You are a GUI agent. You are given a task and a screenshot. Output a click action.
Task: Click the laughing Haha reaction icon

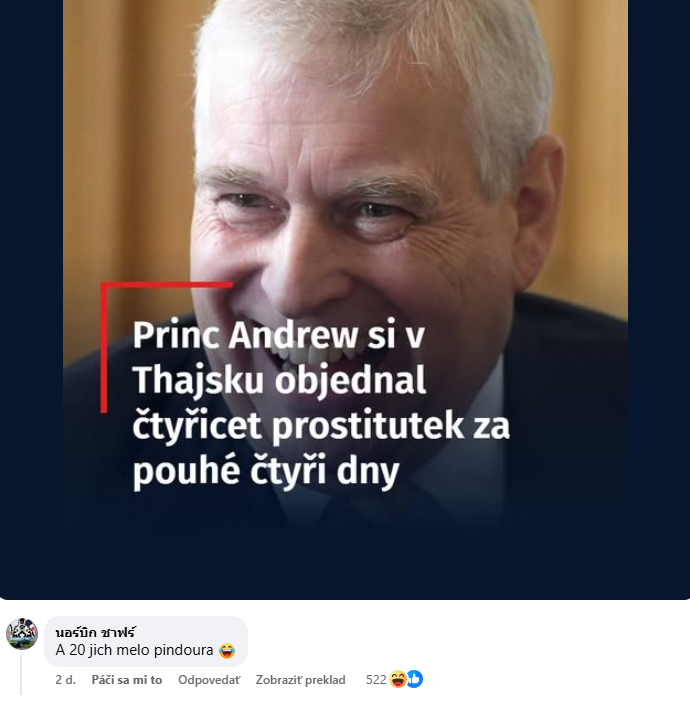click(398, 679)
